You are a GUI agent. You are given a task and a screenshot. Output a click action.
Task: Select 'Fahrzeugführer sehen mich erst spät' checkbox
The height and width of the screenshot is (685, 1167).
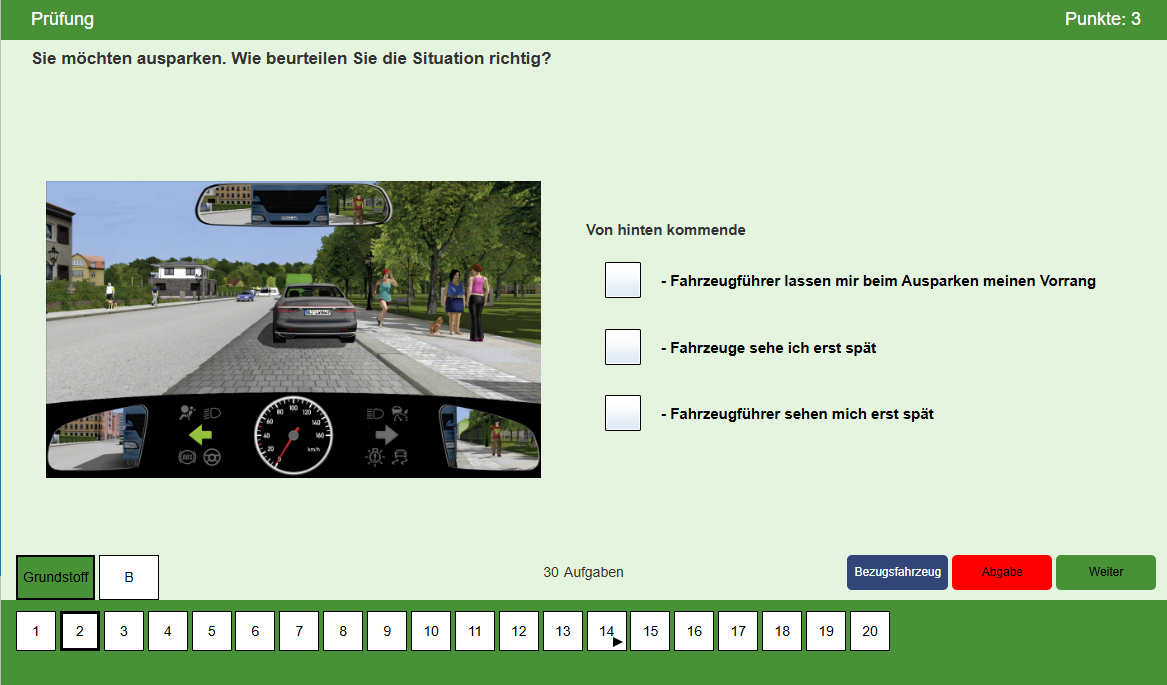tap(622, 413)
